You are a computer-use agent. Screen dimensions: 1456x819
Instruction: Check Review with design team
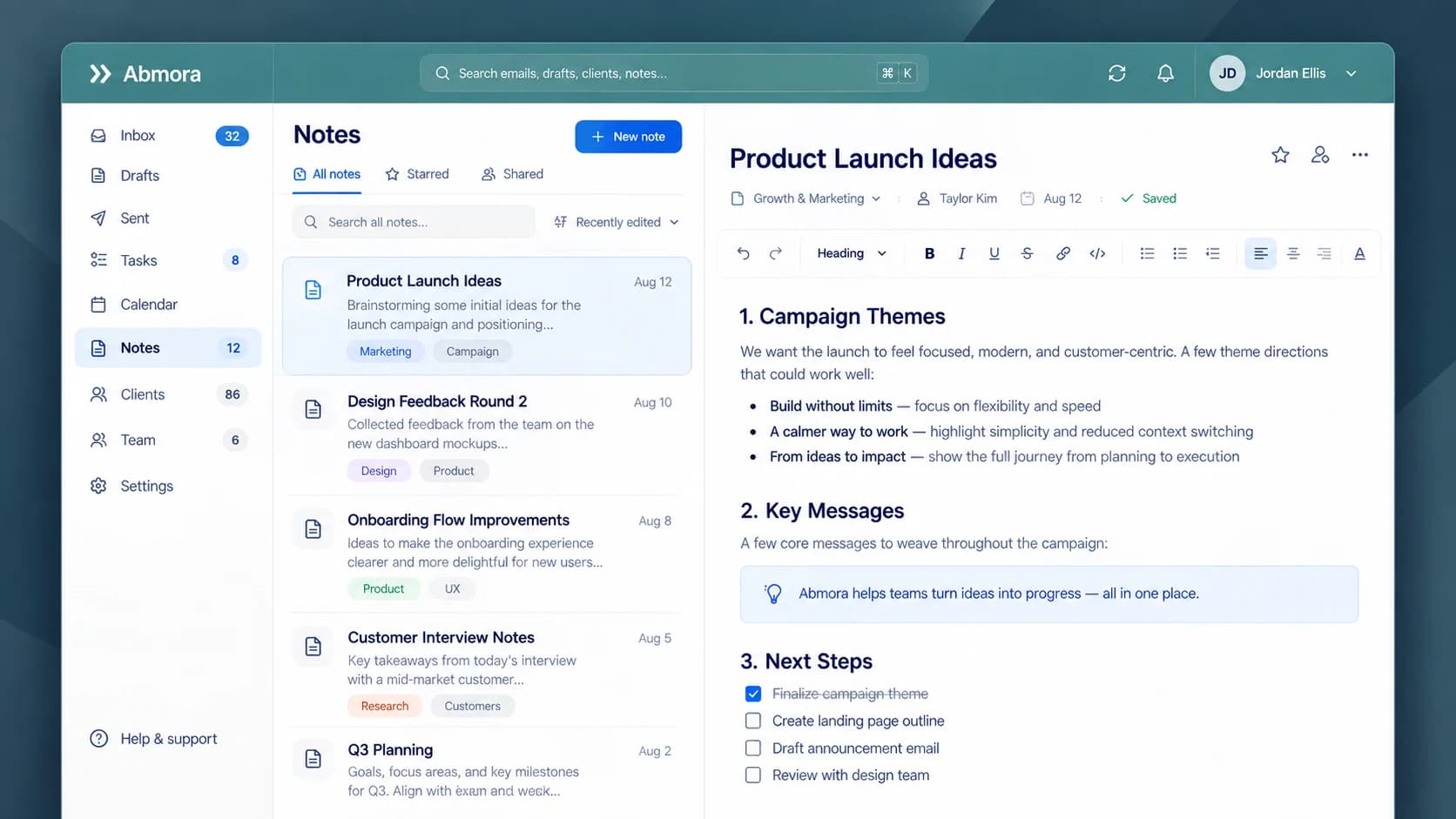click(753, 775)
